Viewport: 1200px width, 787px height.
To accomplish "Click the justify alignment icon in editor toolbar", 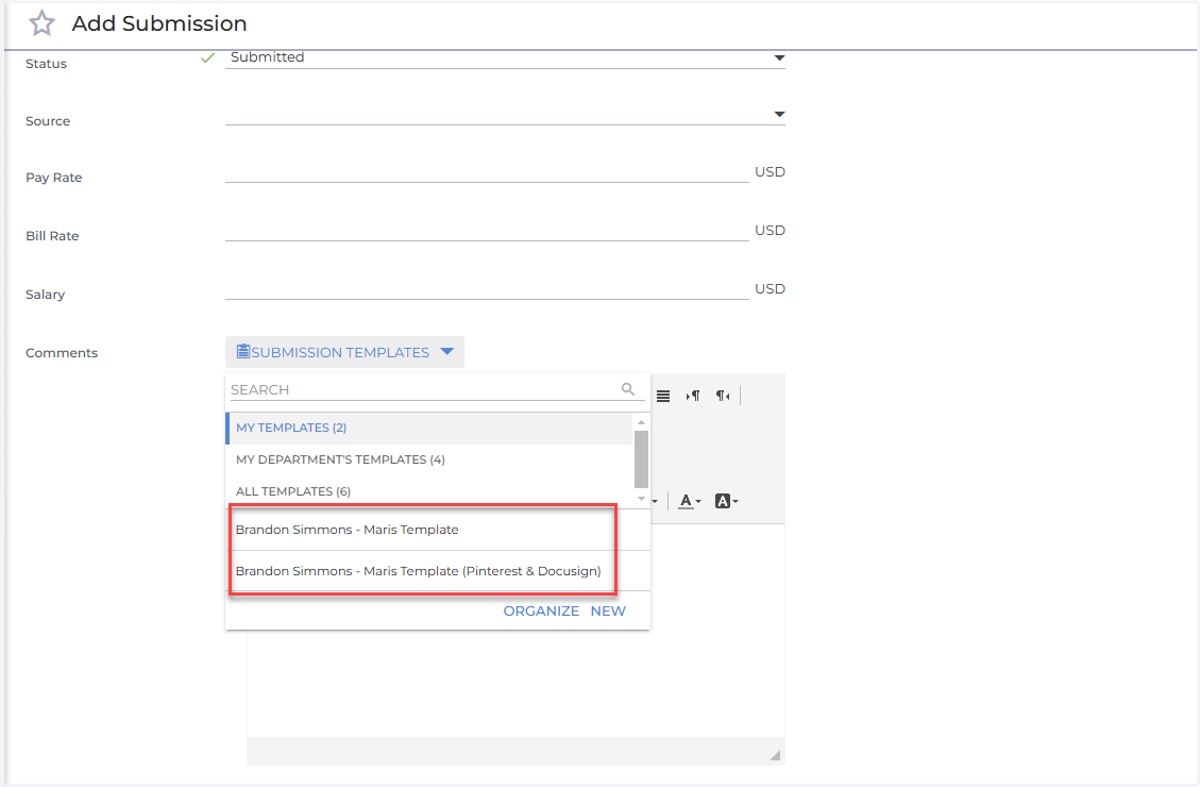I will pos(663,396).
